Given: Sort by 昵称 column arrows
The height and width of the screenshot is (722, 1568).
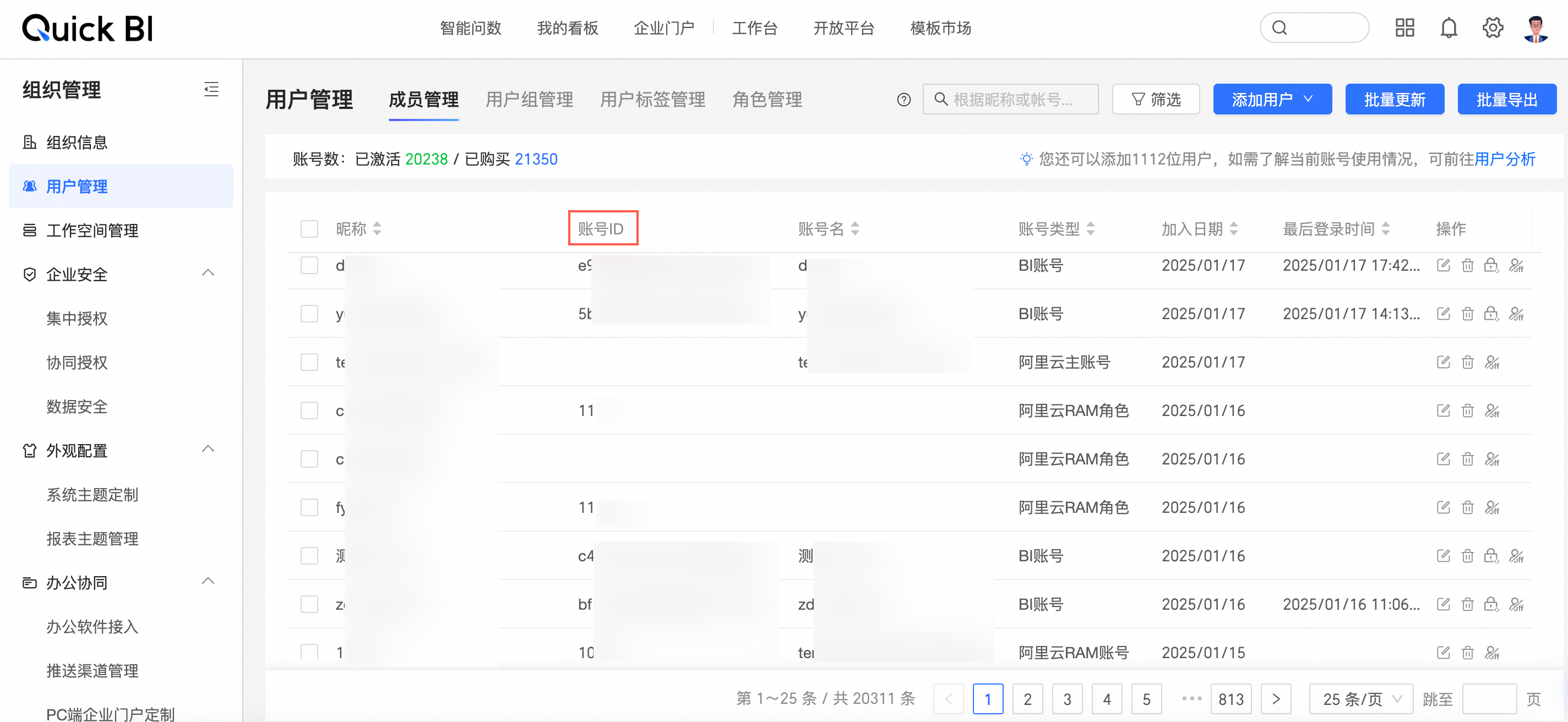Looking at the screenshot, I should (377, 229).
